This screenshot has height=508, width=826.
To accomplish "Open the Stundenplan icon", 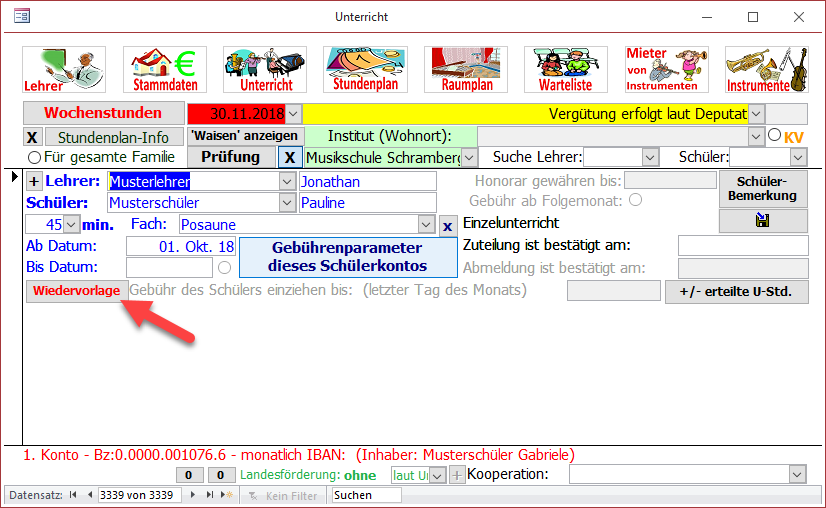I will click(x=365, y=69).
